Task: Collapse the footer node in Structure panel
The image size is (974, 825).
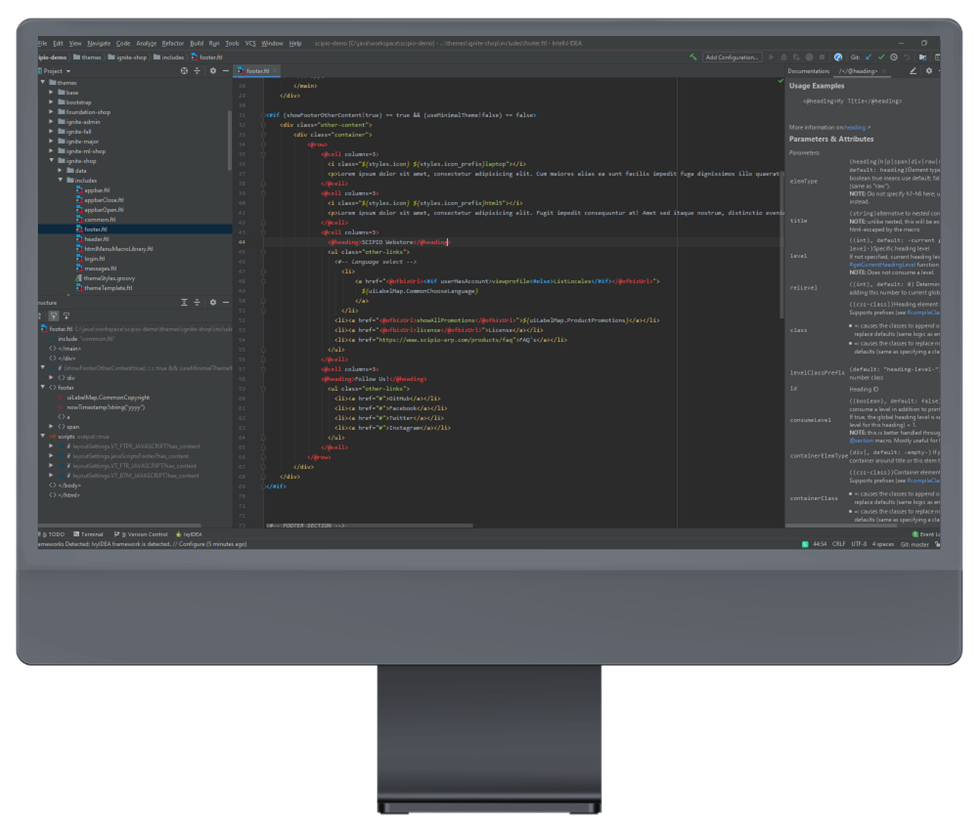Action: point(43,388)
